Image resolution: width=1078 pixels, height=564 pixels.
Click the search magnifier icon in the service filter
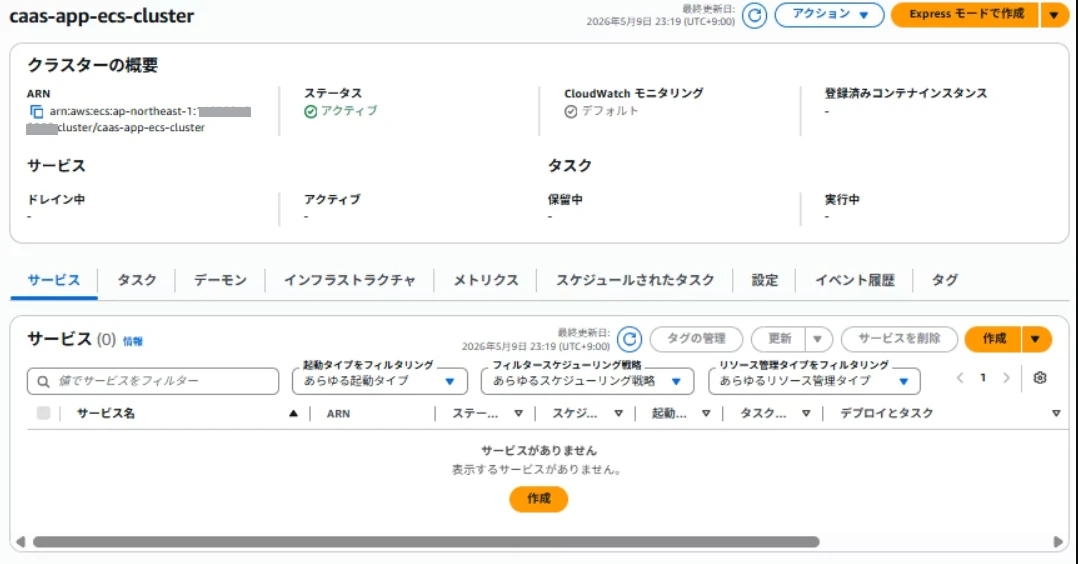pos(43,381)
